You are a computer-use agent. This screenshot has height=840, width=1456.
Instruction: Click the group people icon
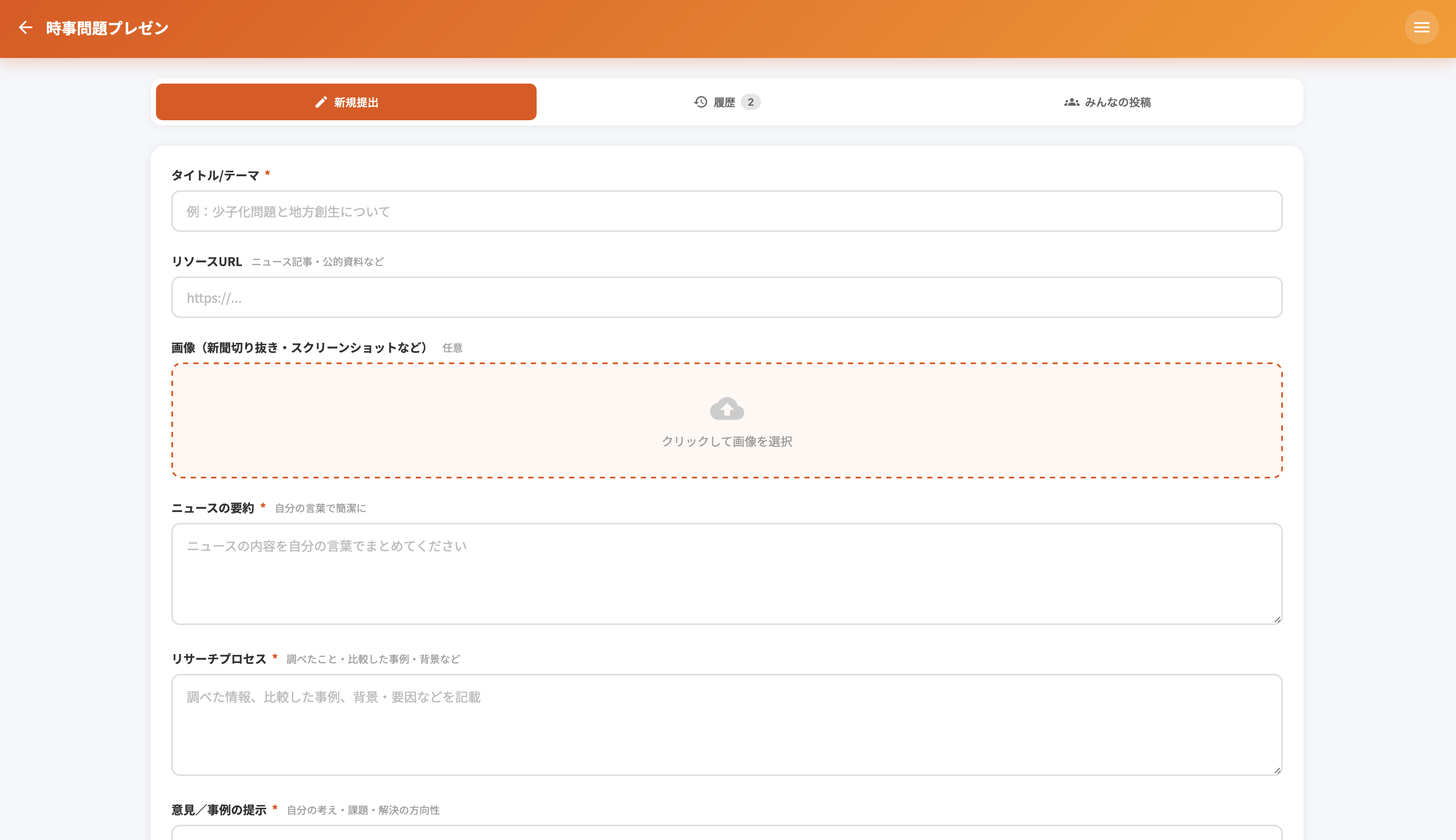tap(1072, 102)
